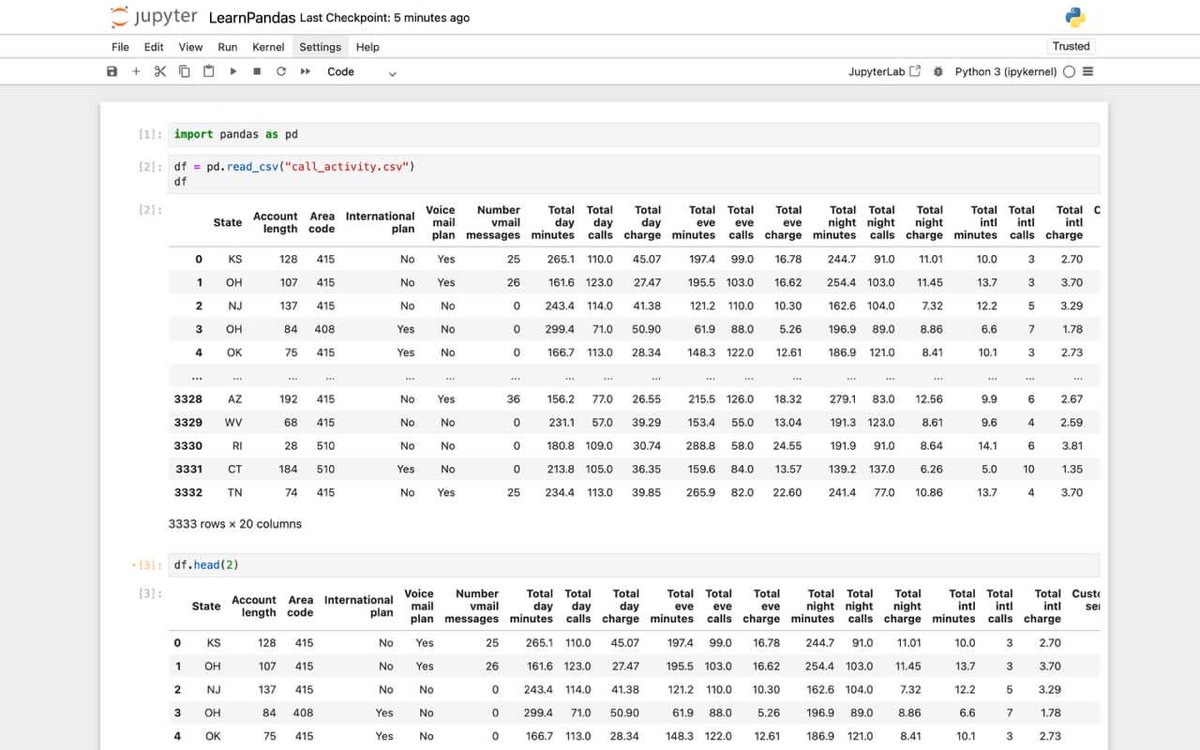Copy the selected cell

click(184, 72)
